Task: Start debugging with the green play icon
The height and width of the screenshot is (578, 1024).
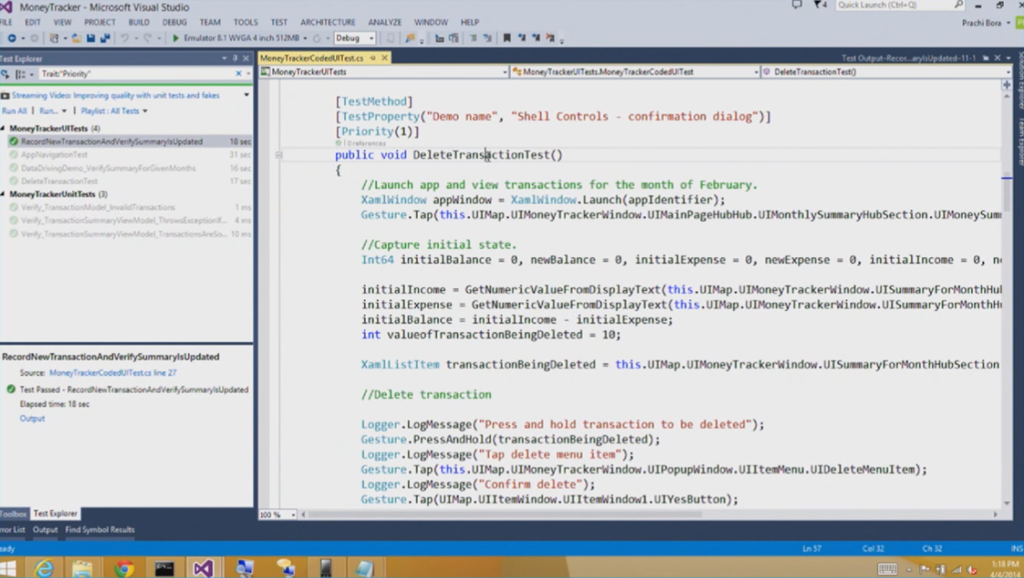Action: point(175,39)
